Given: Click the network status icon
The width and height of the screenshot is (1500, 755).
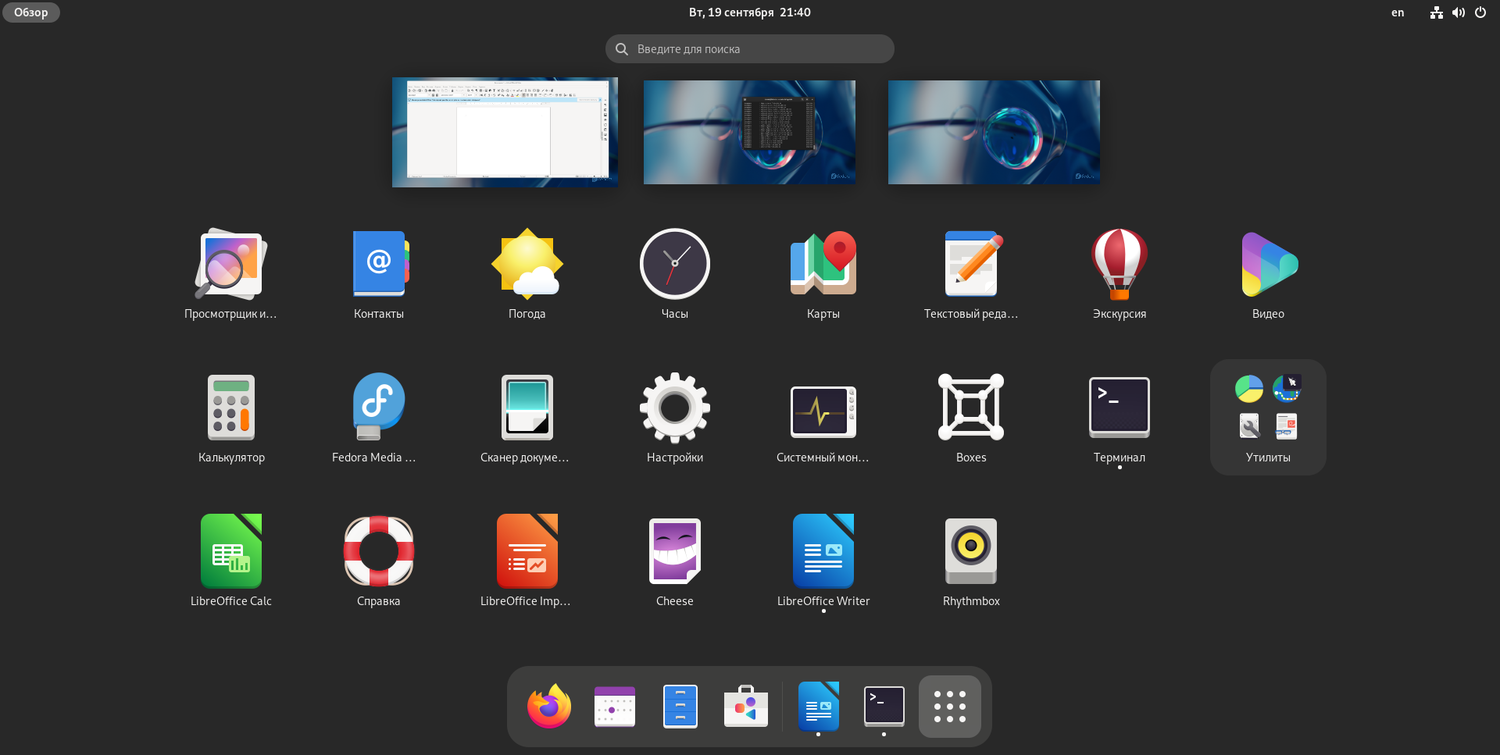Looking at the screenshot, I should pos(1437,13).
